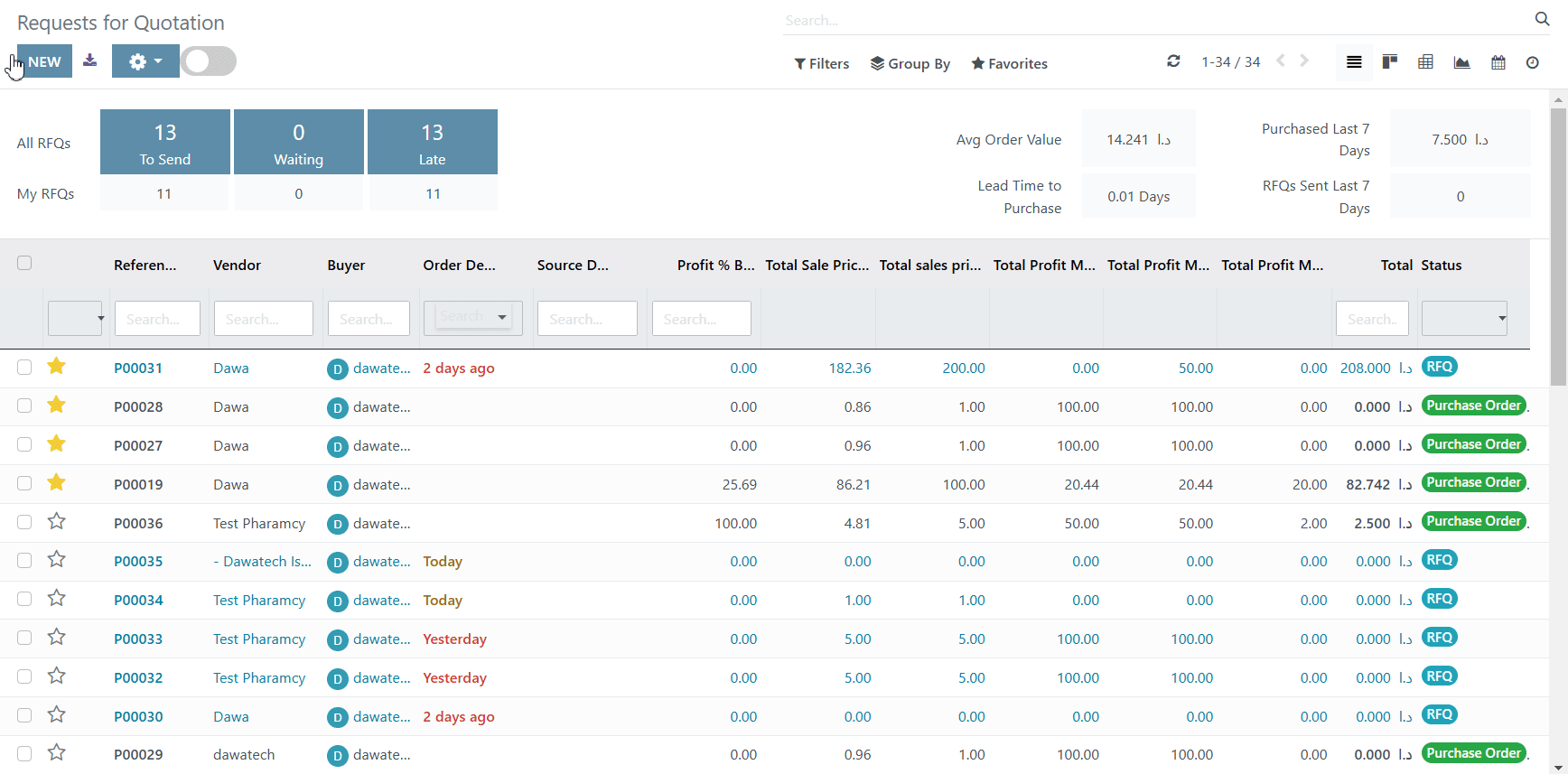The height and width of the screenshot is (774, 1568).
Task: Open the priority filter dropdown in filter row
Action: 75,319
